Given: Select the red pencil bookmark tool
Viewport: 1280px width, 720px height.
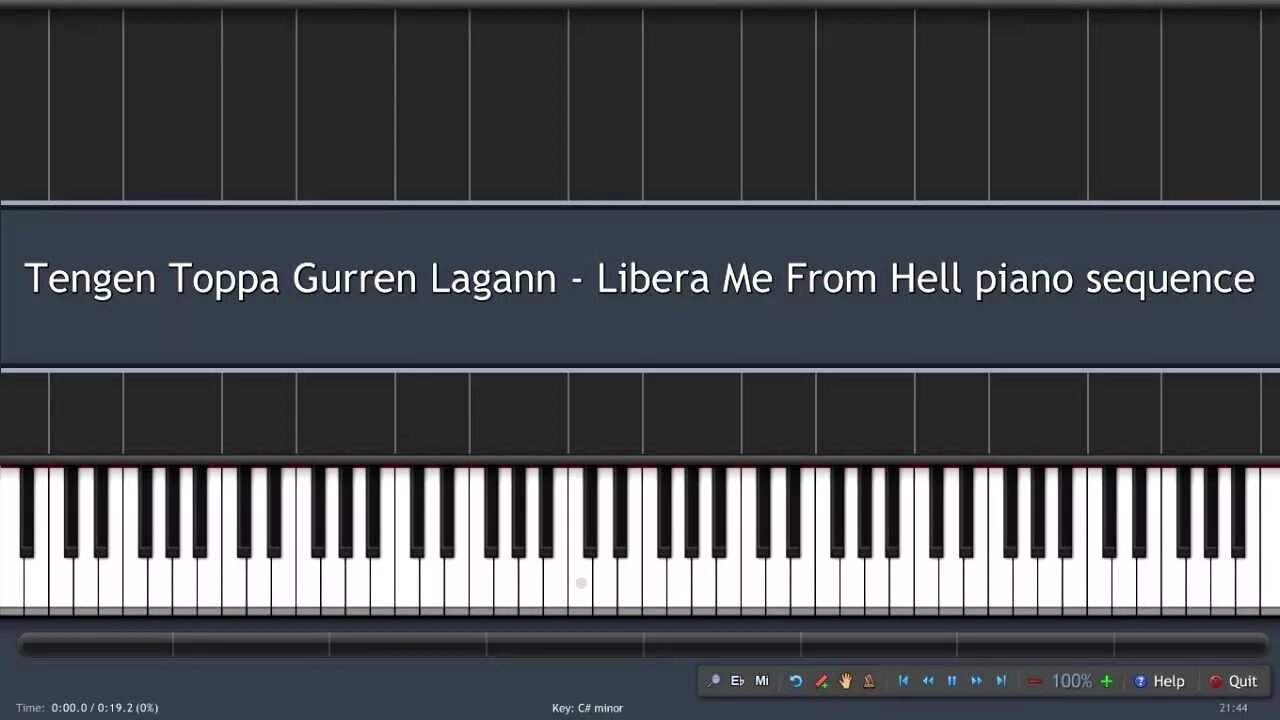Looking at the screenshot, I should point(821,681).
